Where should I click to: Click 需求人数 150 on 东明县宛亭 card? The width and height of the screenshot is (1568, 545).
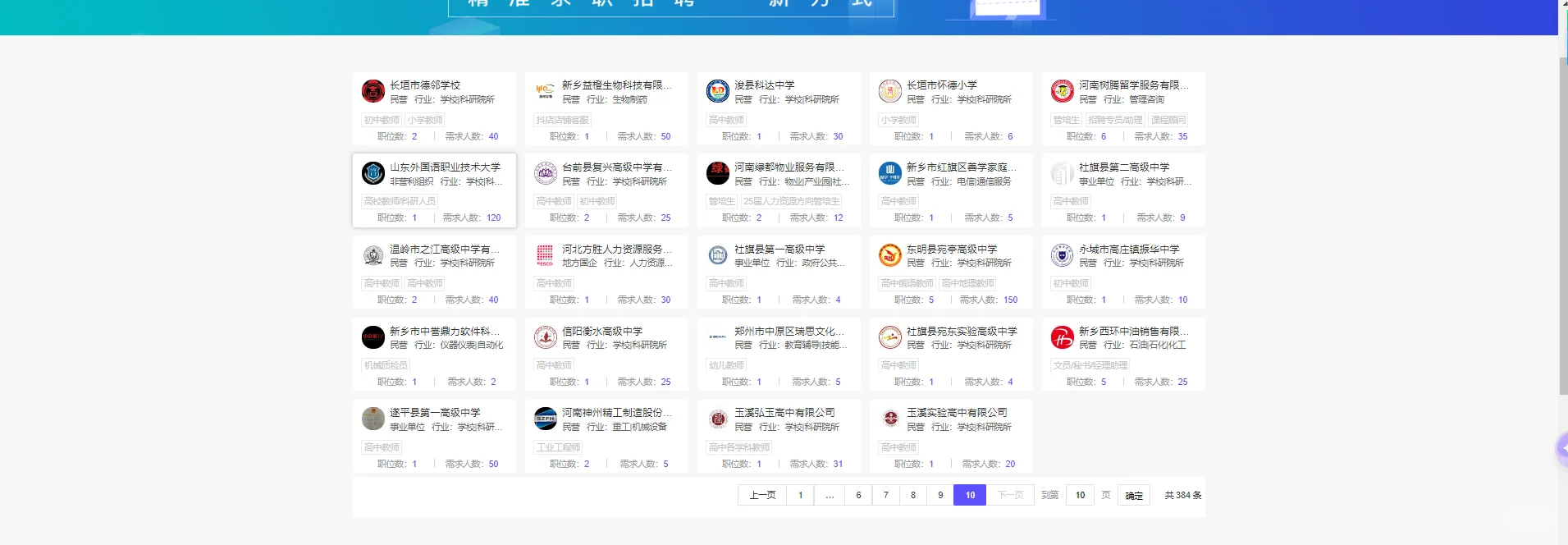pyautogui.click(x=988, y=300)
